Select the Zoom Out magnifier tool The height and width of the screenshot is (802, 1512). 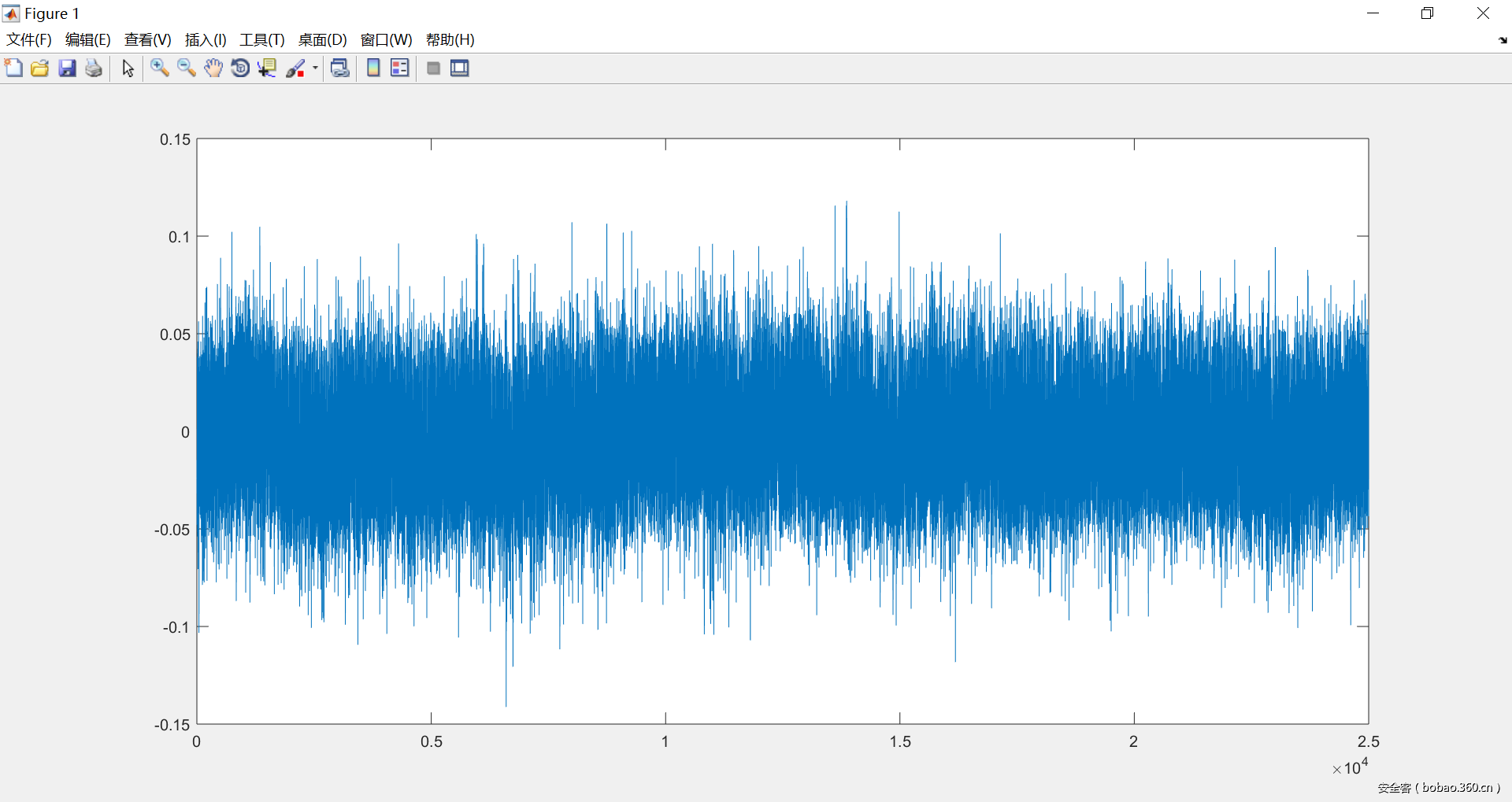point(187,68)
